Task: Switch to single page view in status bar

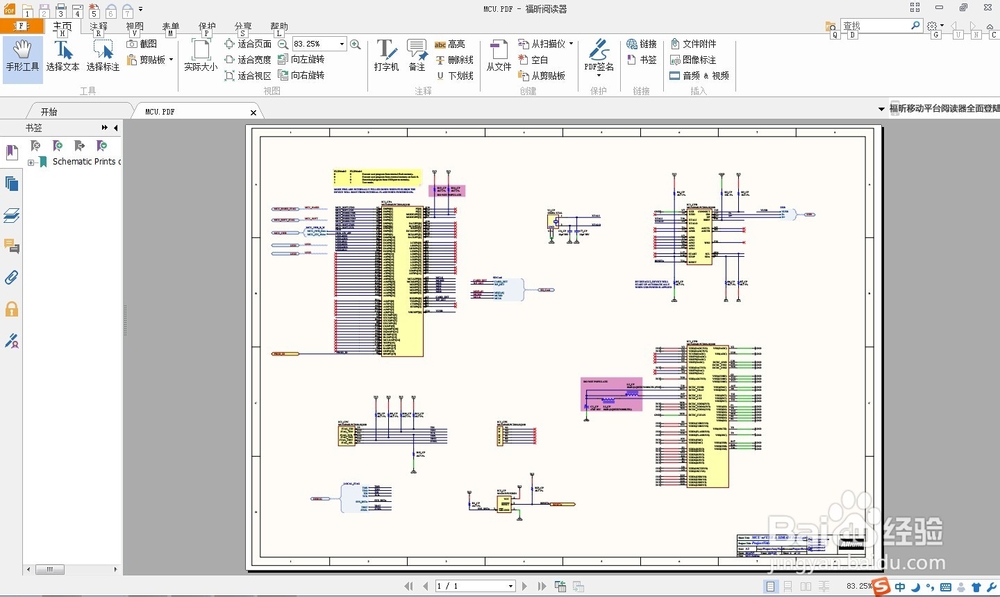Action: pyautogui.click(x=770, y=586)
